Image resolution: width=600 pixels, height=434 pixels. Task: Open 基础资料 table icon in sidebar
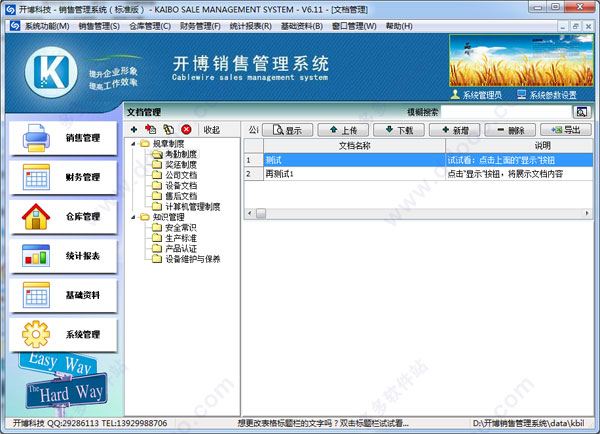[36, 295]
